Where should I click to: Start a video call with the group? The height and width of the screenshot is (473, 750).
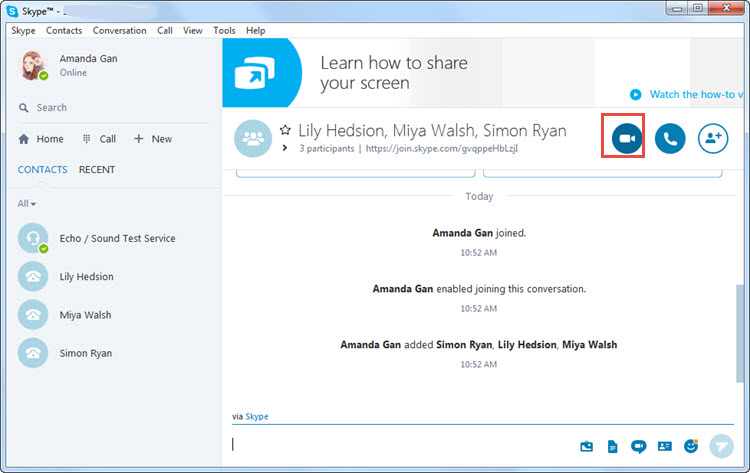(627, 138)
